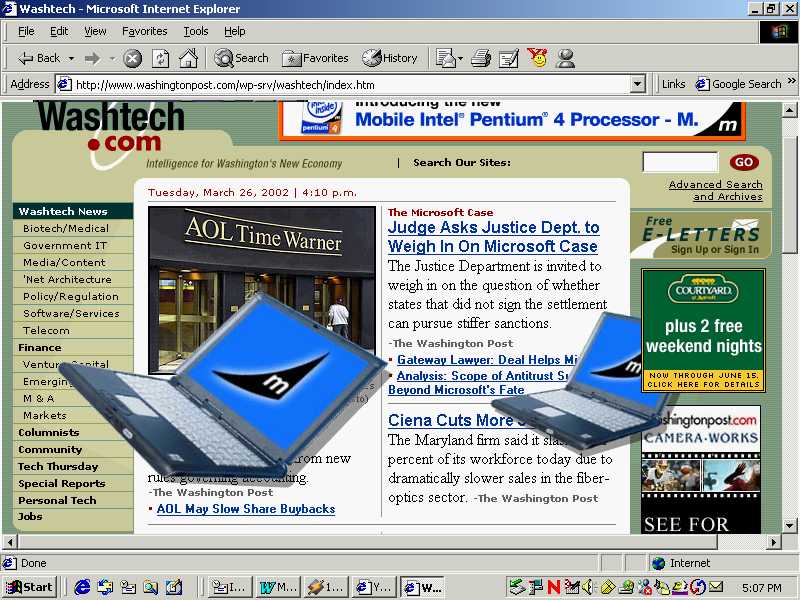
Task: Refresh the page with the Refresh icon
Action: [x=160, y=59]
